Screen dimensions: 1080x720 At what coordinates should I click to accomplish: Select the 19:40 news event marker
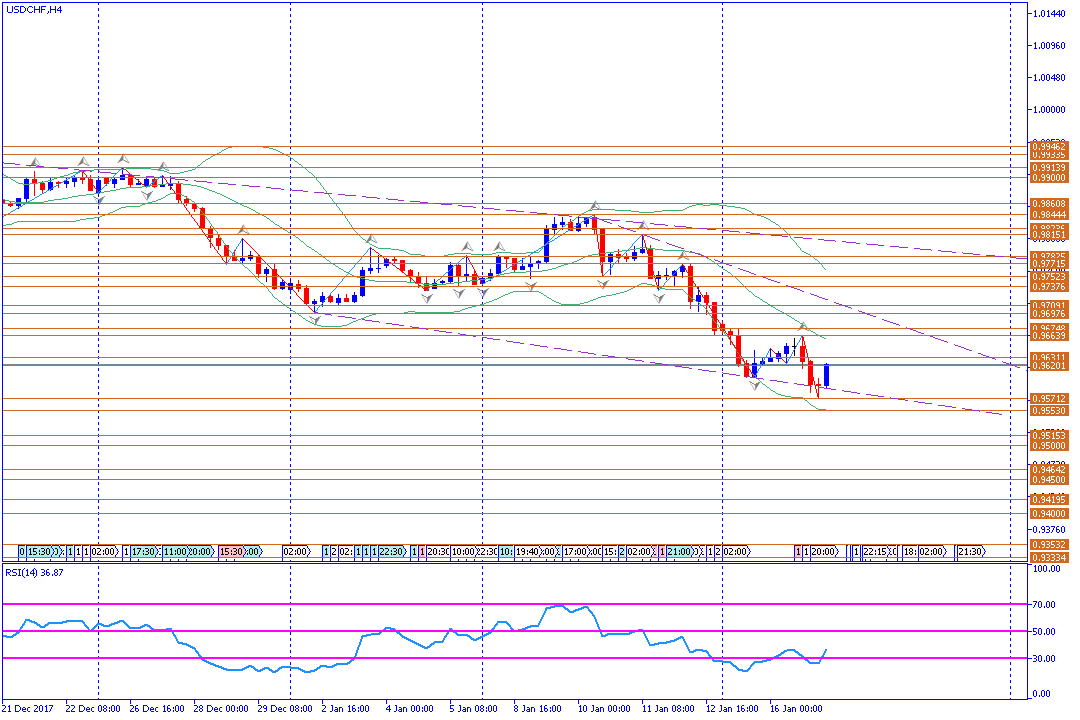point(528,552)
